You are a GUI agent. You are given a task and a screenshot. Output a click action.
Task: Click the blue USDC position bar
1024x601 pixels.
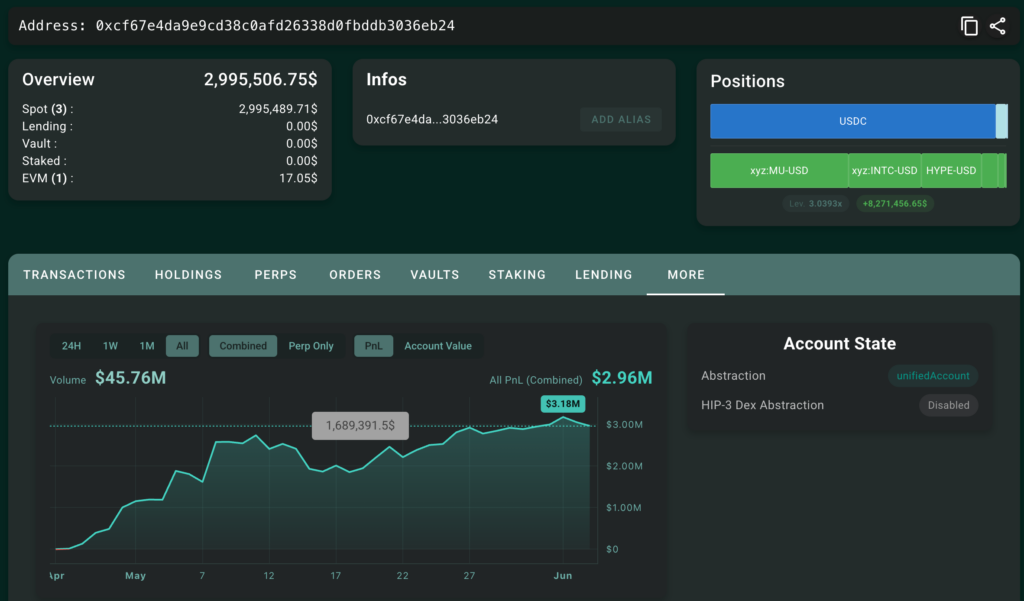click(x=852, y=122)
